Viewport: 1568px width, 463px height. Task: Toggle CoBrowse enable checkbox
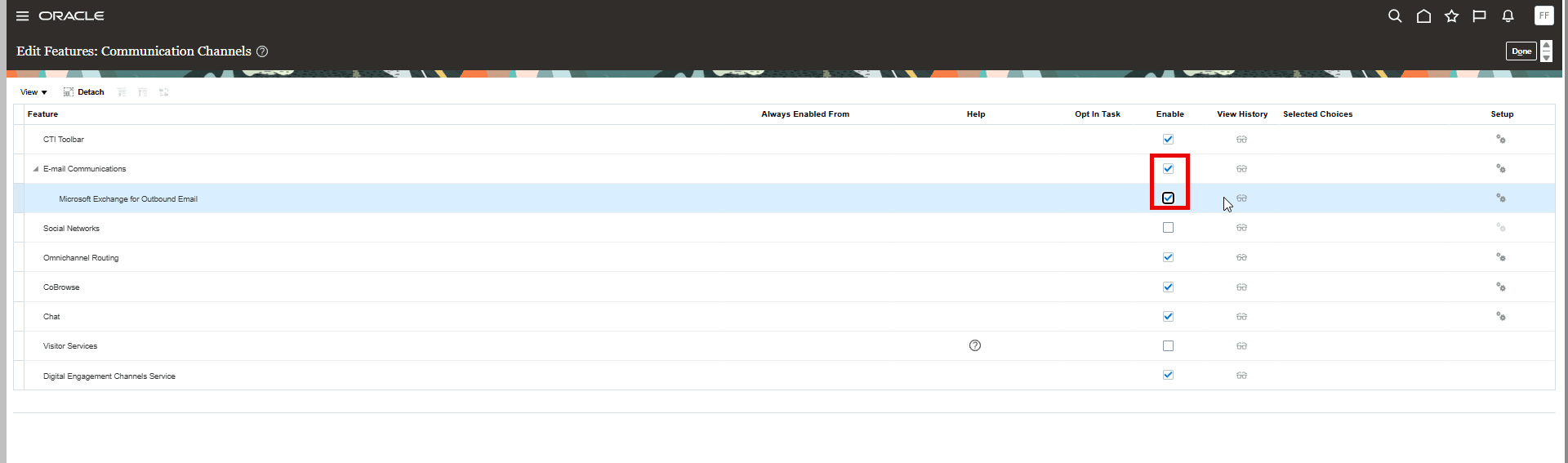coord(1168,287)
